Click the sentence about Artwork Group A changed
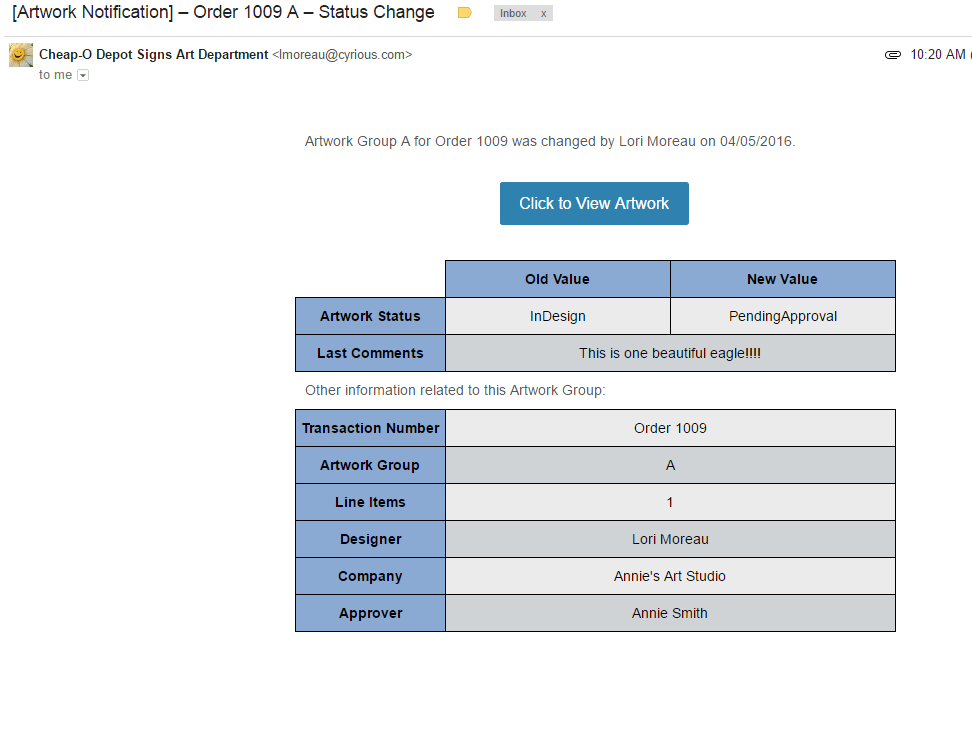This screenshot has height=745, width=972. [550, 141]
